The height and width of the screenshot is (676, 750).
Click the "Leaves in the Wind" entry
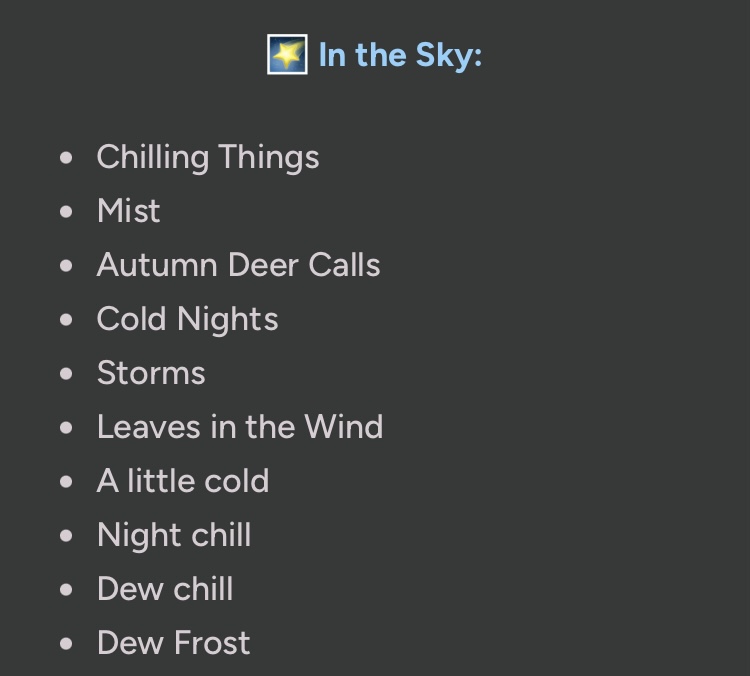(x=240, y=427)
